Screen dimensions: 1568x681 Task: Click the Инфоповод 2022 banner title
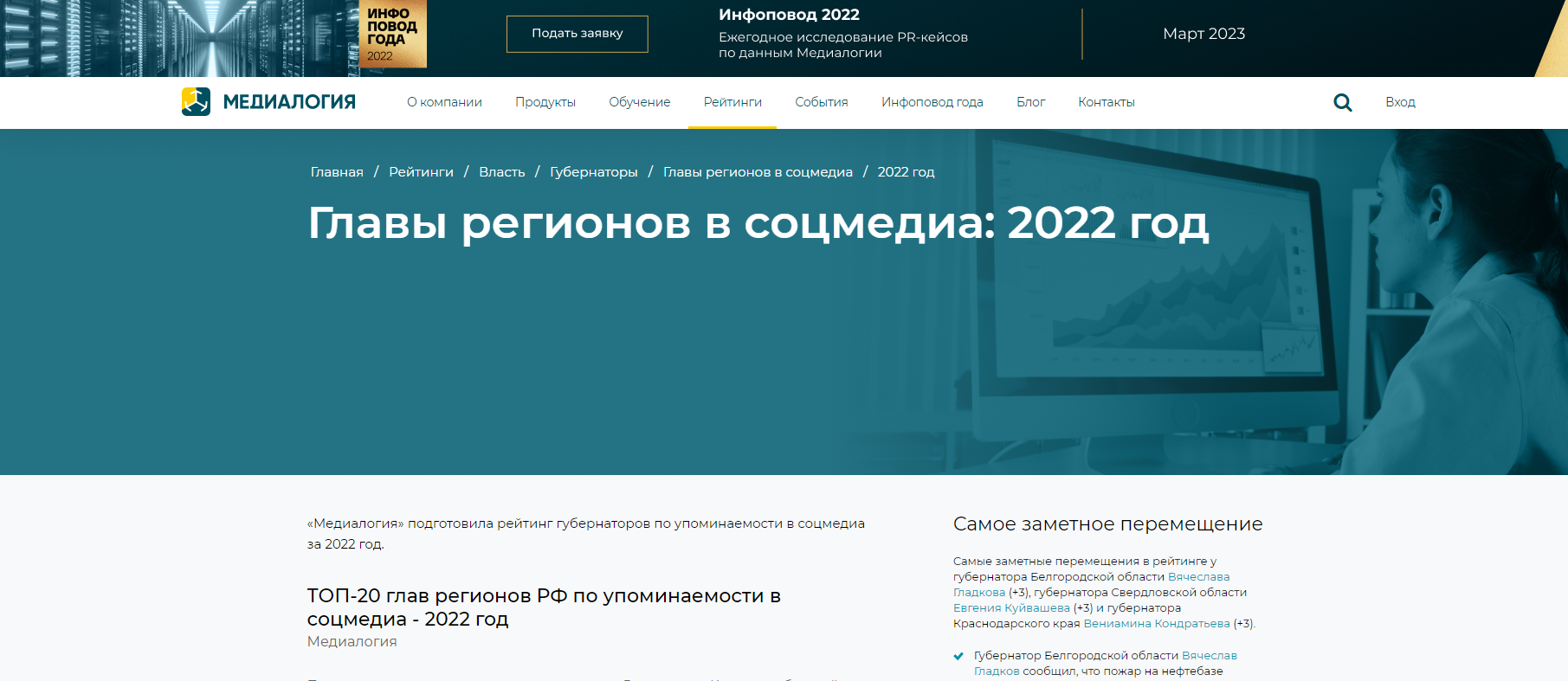pyautogui.click(x=789, y=15)
